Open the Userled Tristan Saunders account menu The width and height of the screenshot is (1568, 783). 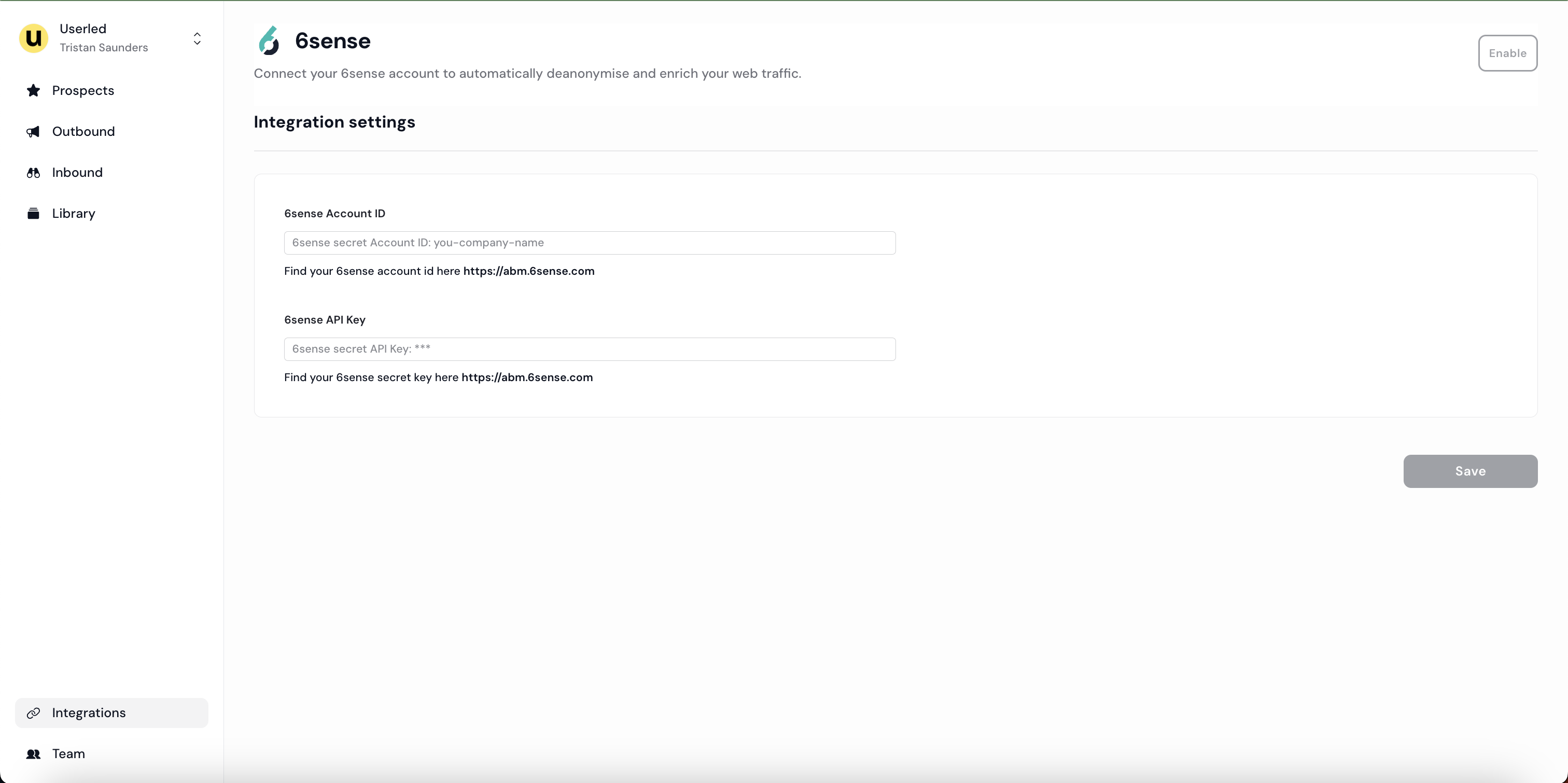coord(104,38)
